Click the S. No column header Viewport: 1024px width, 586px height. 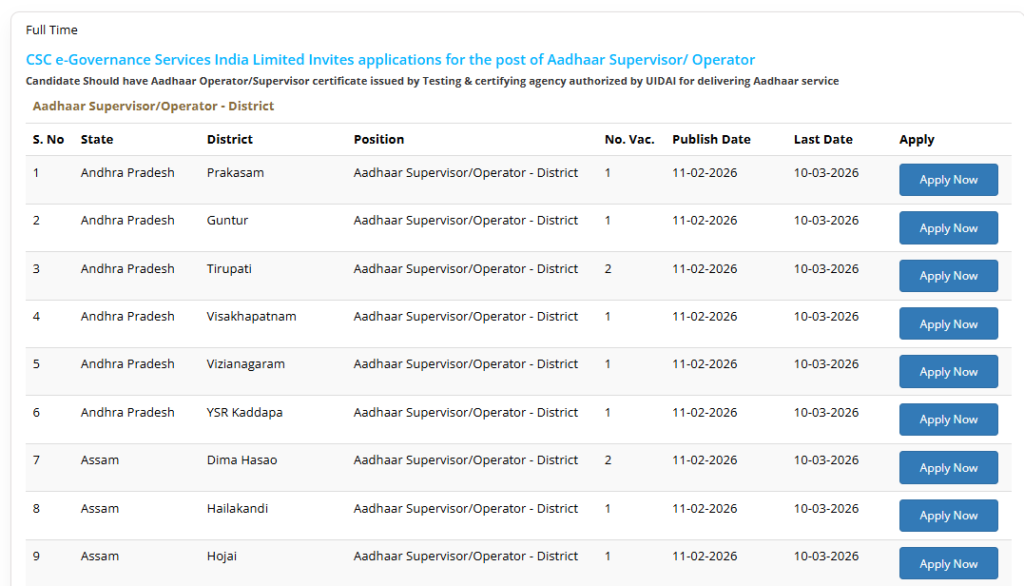[x=48, y=139]
